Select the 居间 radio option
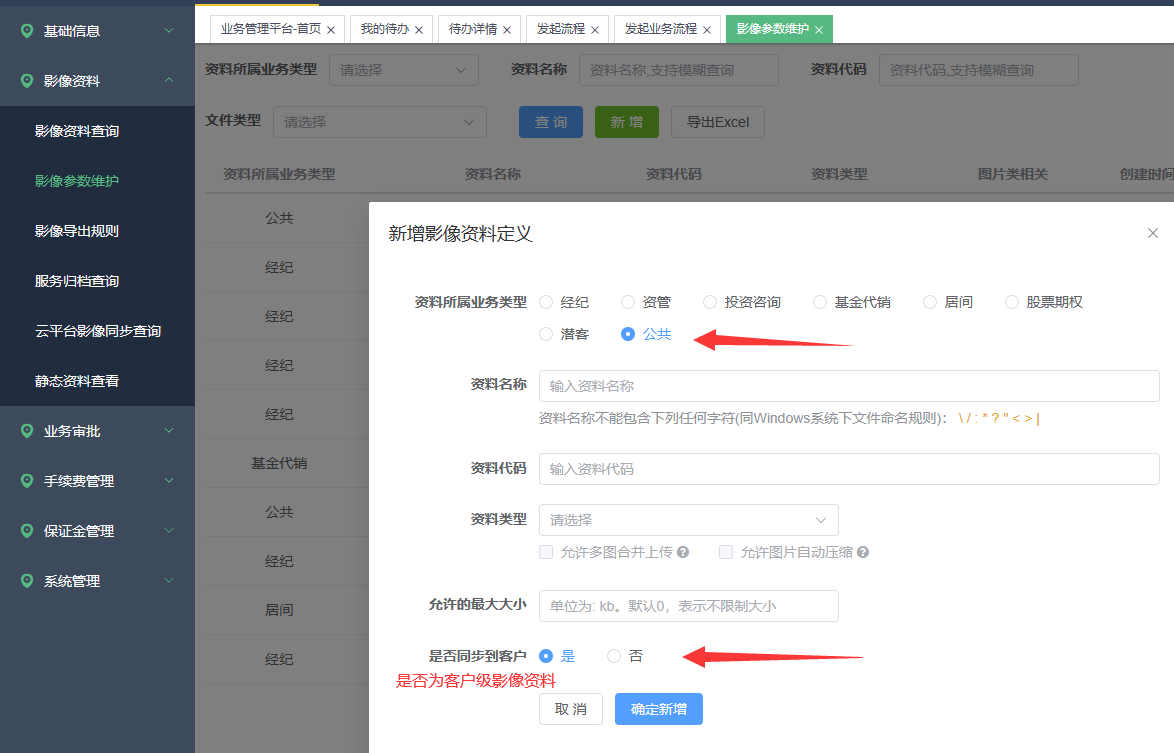This screenshot has width=1174, height=753. tap(930, 302)
